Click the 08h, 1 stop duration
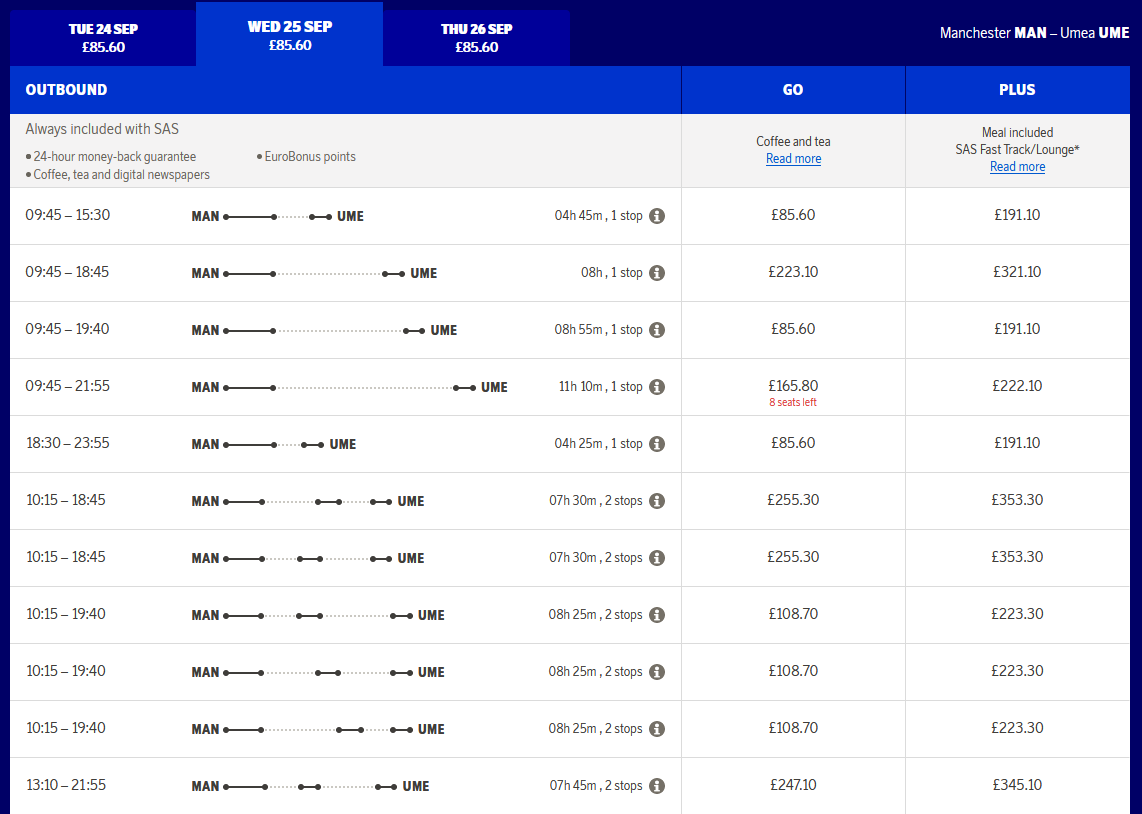Image resolution: width=1142 pixels, height=814 pixels. pos(612,273)
